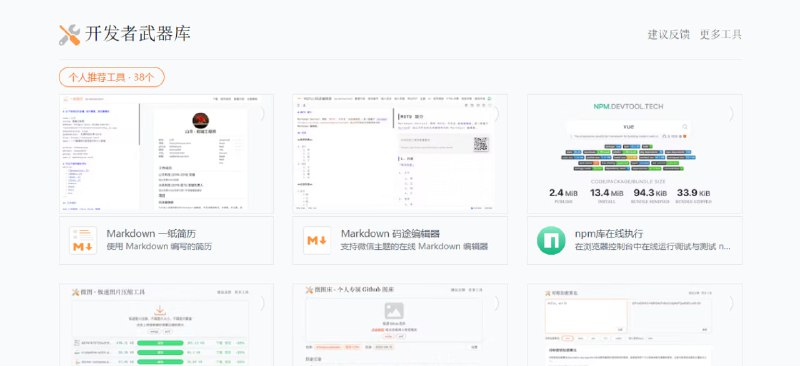Click the wrench and screwdriver logo icon

coord(69,35)
